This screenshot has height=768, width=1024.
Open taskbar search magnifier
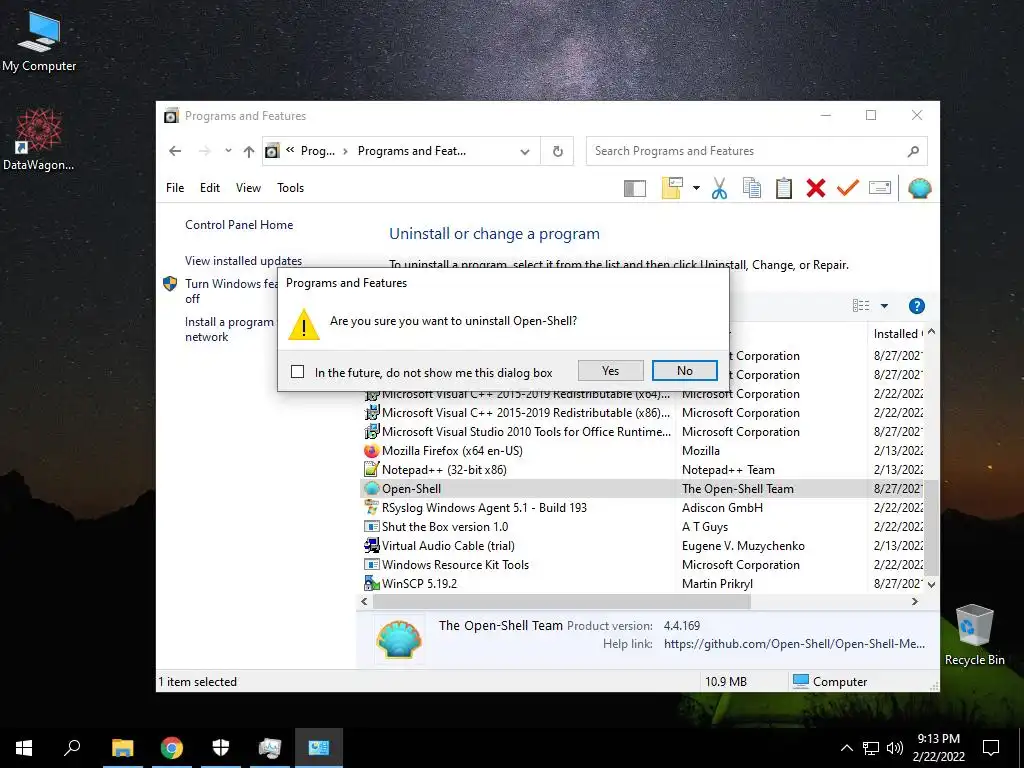pyautogui.click(x=72, y=747)
